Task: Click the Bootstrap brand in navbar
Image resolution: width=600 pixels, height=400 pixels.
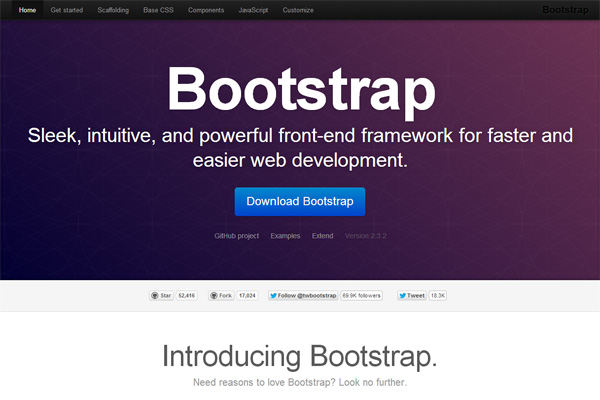Action: [564, 10]
